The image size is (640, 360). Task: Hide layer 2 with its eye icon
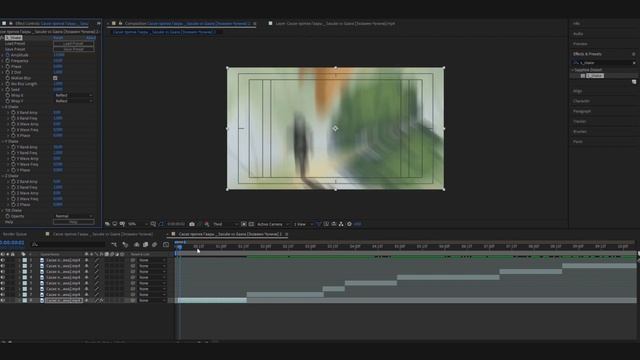pyautogui.click(x=3, y=266)
